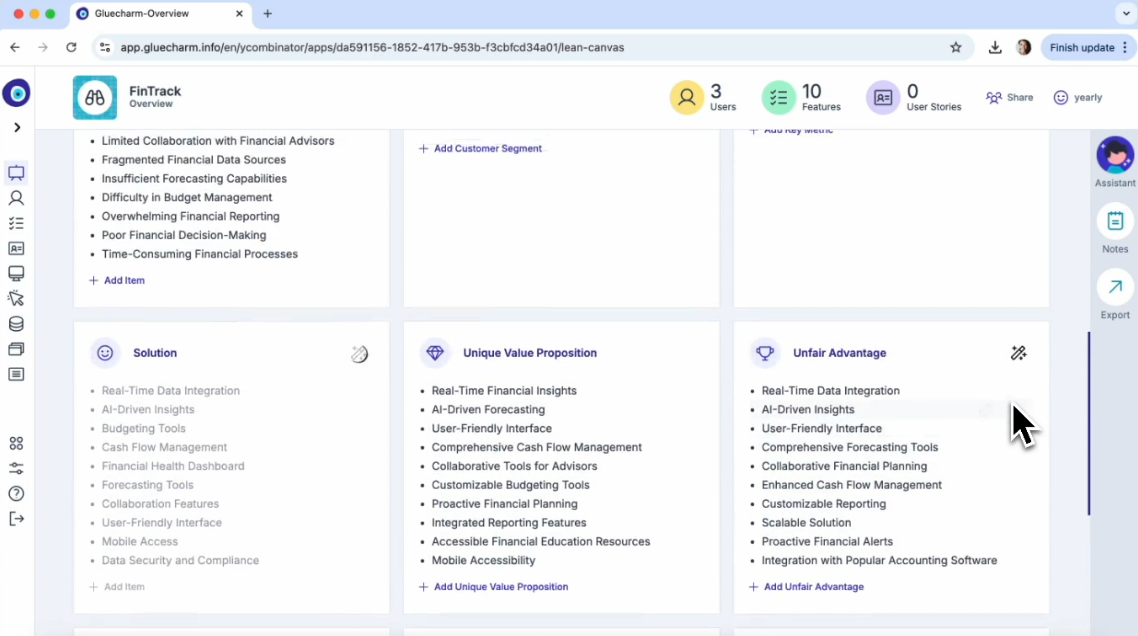Click the magic wand in Unfair Advantage
Viewport: 1138px width, 636px height.
coord(1018,353)
